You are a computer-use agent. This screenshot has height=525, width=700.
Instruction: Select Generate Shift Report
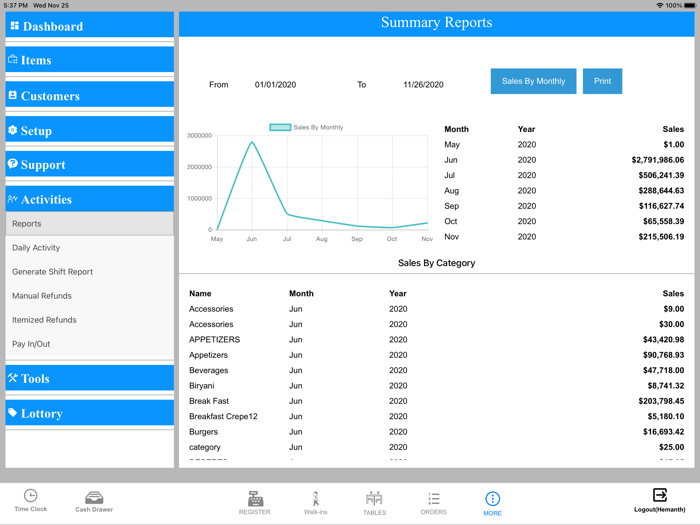[53, 272]
